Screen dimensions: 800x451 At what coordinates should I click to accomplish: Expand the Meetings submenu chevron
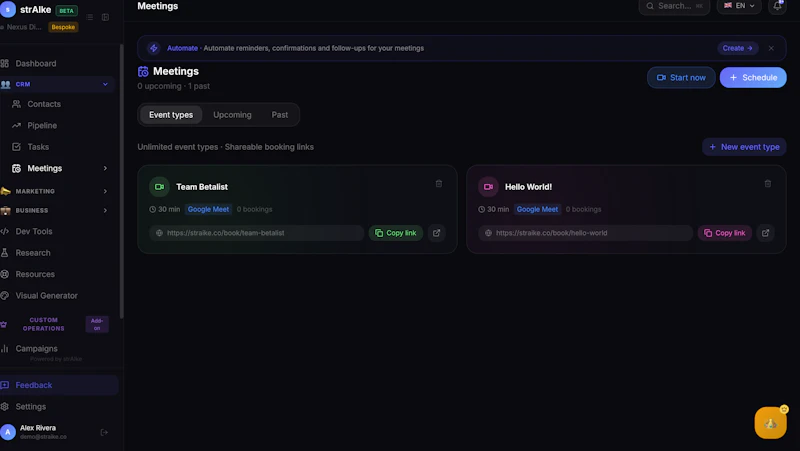(105, 168)
